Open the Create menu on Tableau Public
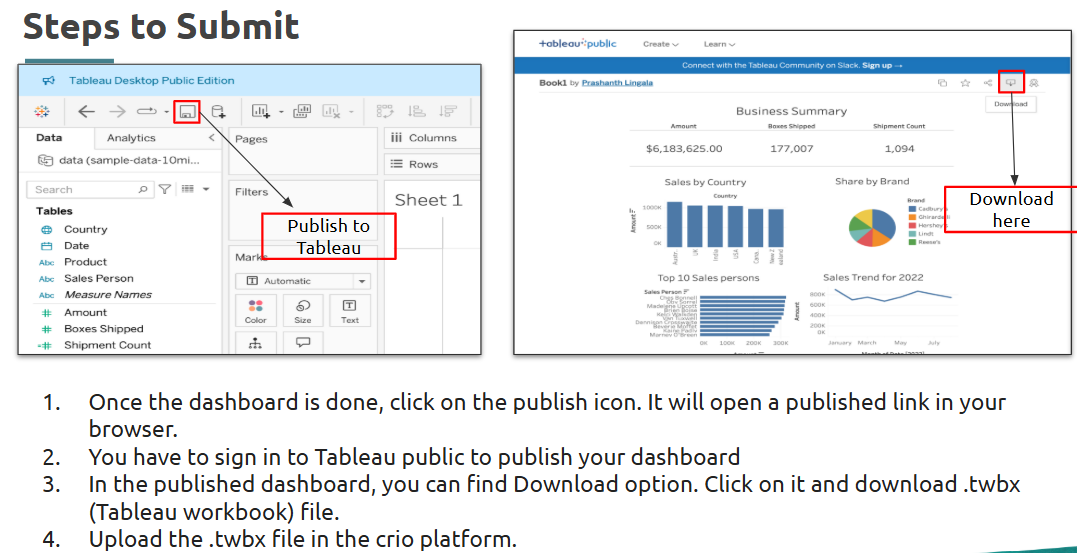 (660, 44)
